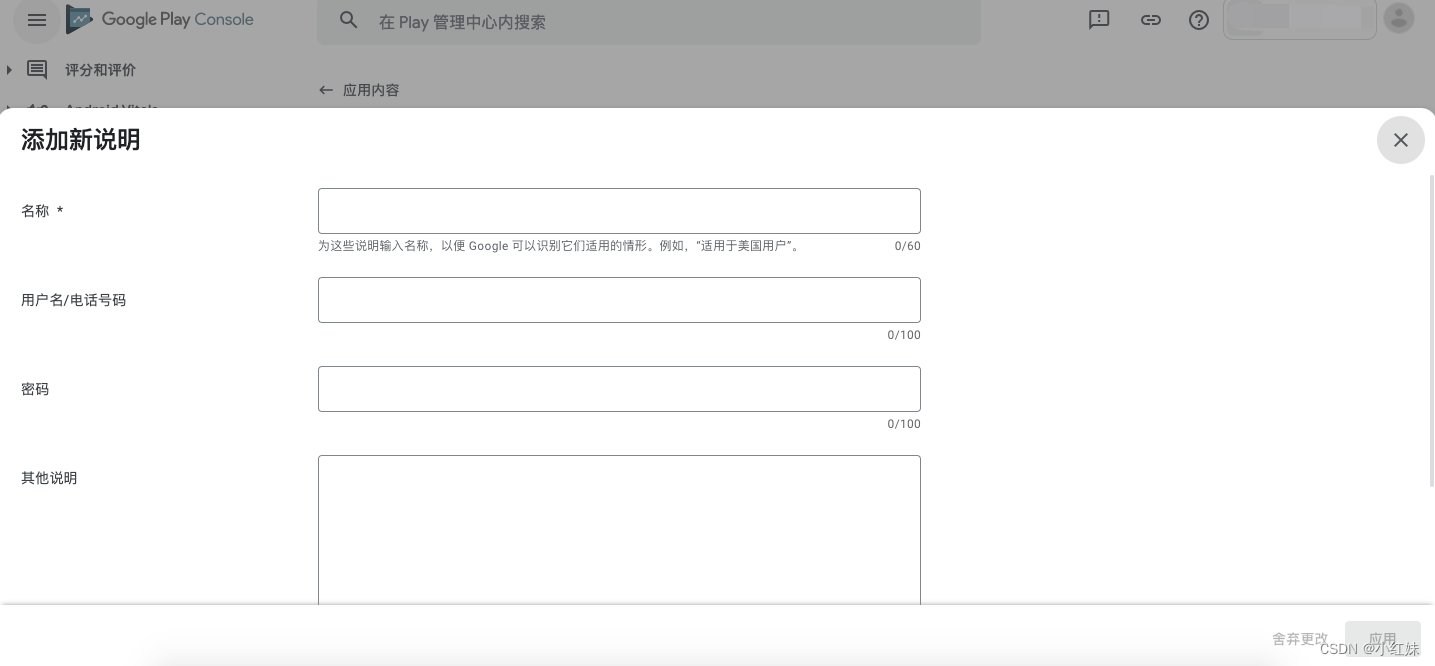Select 评分和评价 in the sidebar
Image resolution: width=1435 pixels, height=666 pixels.
(x=100, y=69)
